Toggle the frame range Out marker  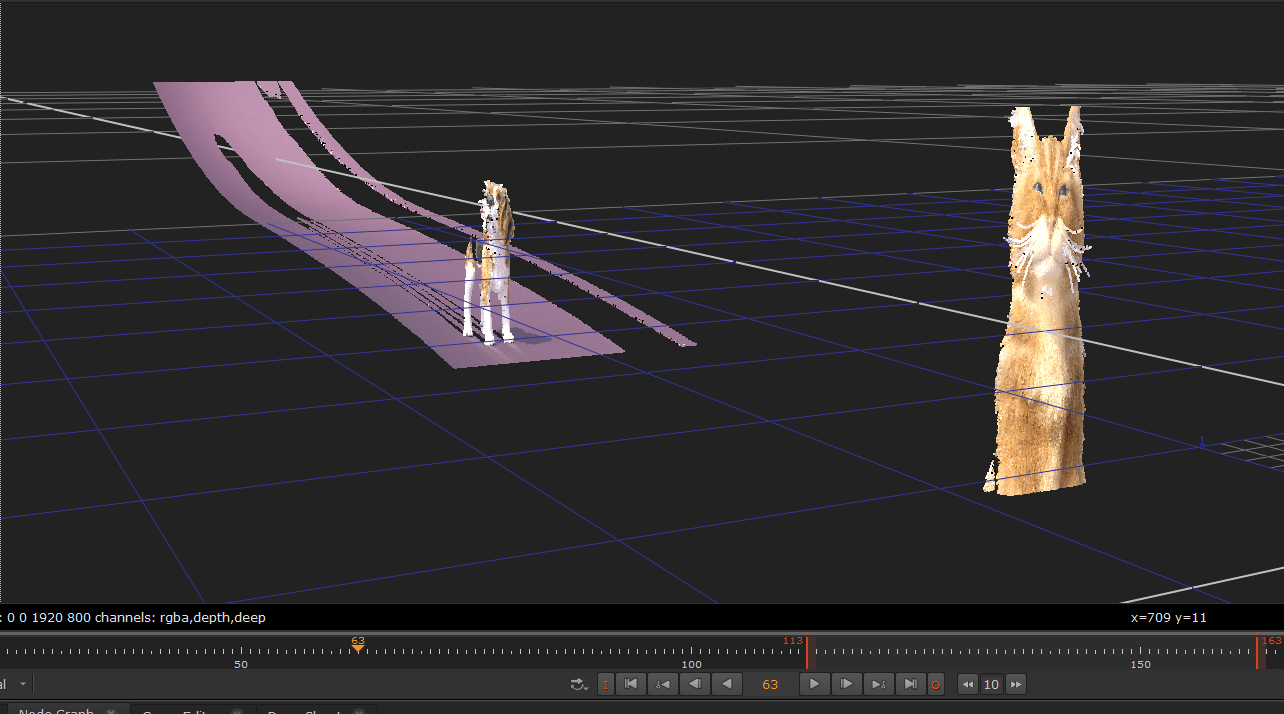[x=935, y=684]
